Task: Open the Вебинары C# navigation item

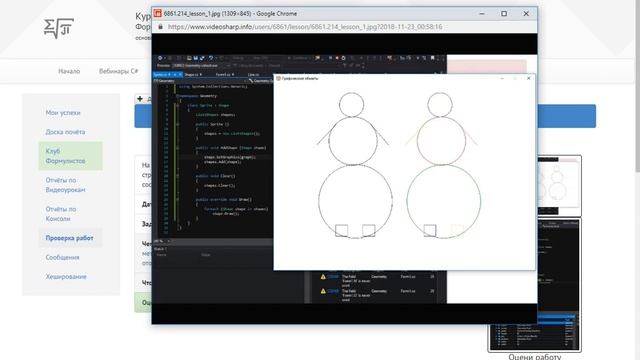Action: coord(118,71)
